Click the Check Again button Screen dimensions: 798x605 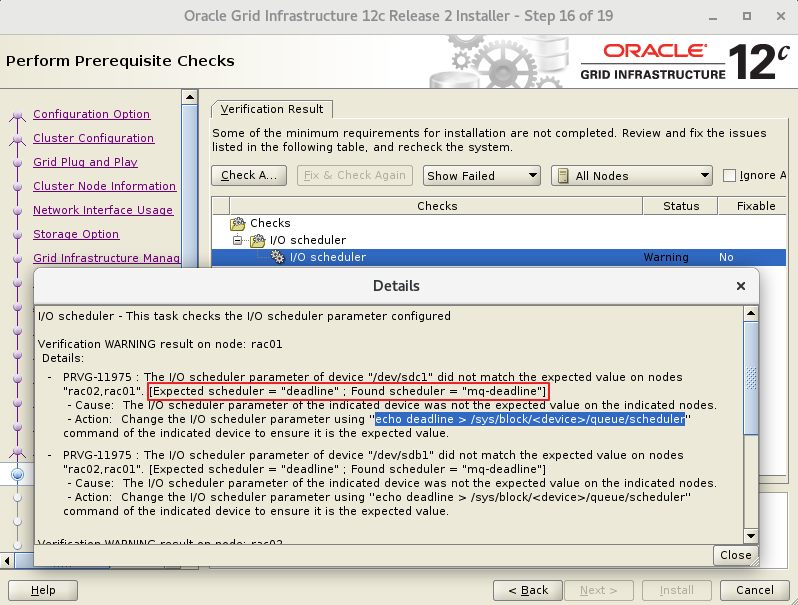pyautogui.click(x=249, y=176)
